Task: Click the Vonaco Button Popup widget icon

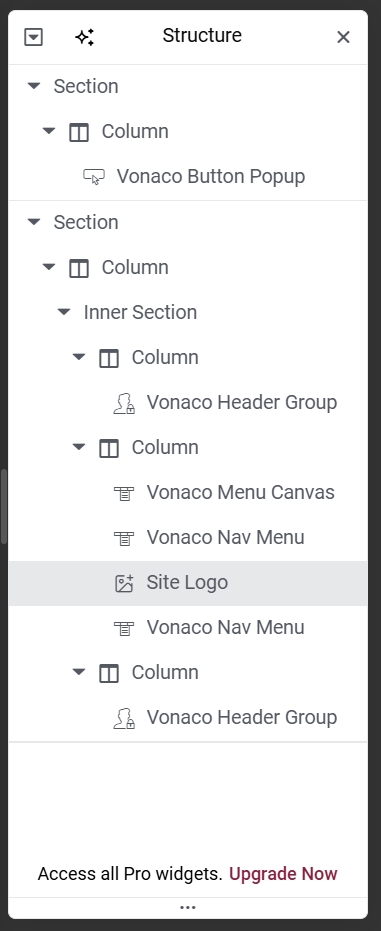Action: (94, 177)
